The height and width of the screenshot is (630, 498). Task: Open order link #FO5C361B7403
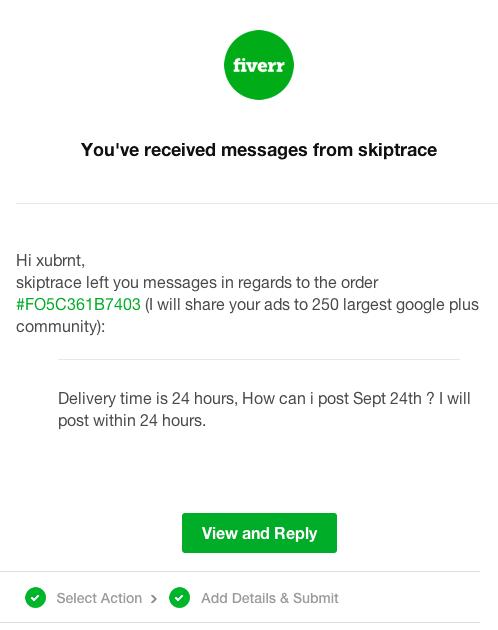pyautogui.click(x=78, y=304)
